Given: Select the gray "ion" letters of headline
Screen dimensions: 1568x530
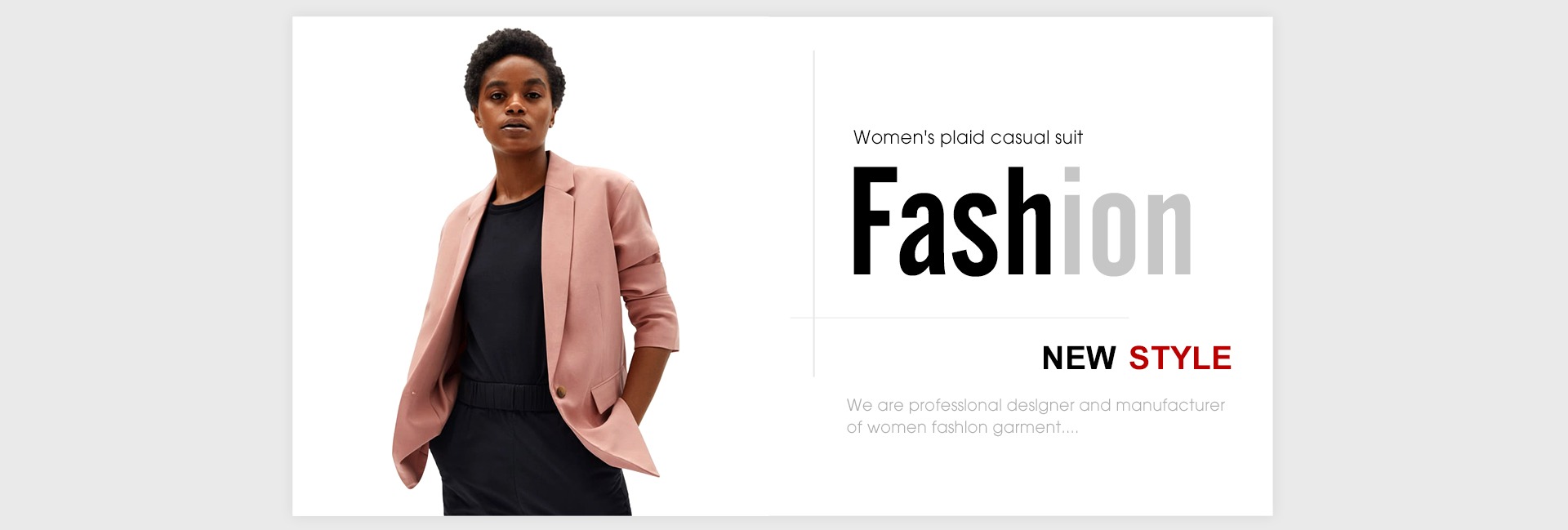Looking at the screenshot, I should pos(1128,221).
